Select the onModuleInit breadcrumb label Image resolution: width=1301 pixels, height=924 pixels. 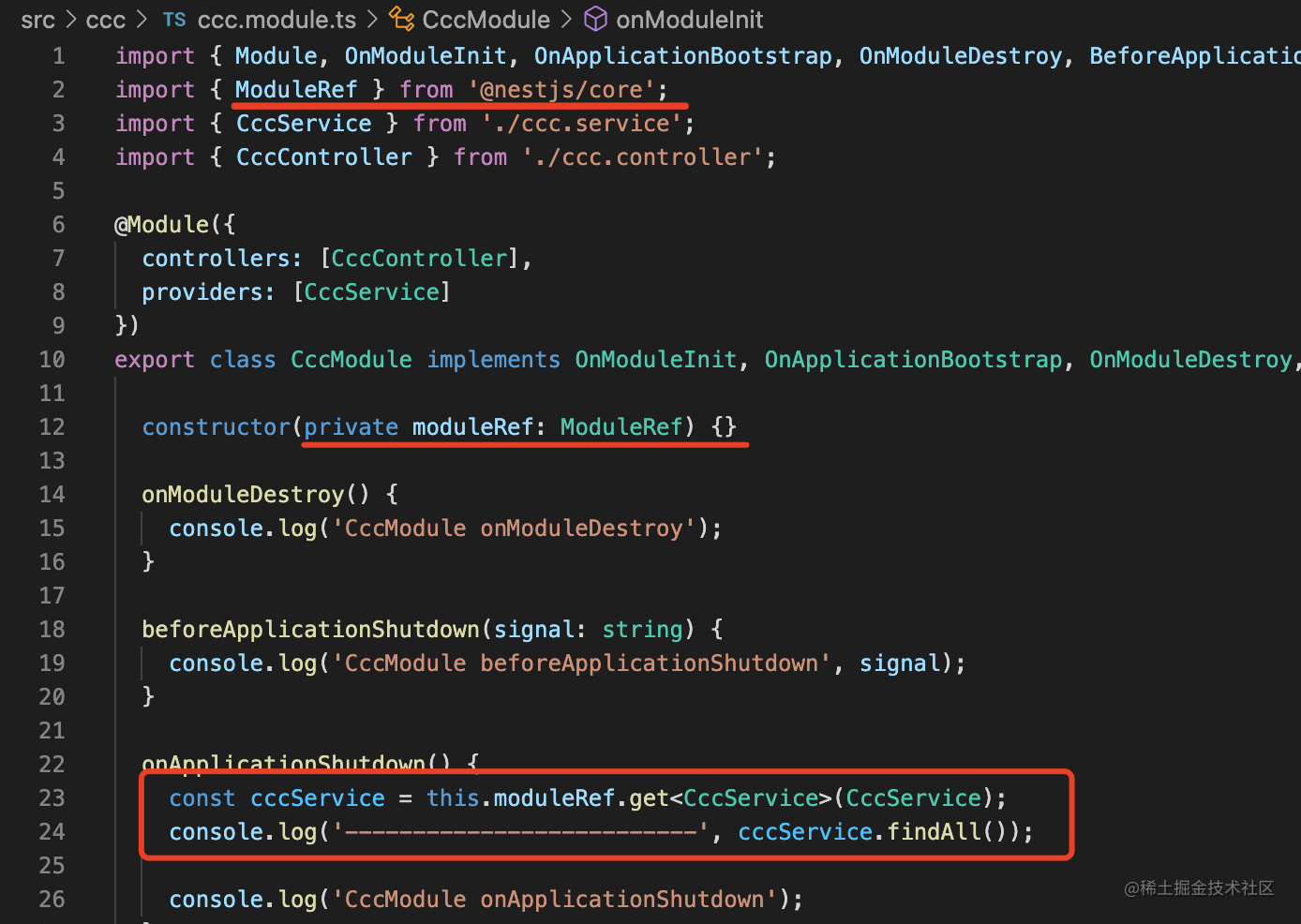tap(689, 20)
